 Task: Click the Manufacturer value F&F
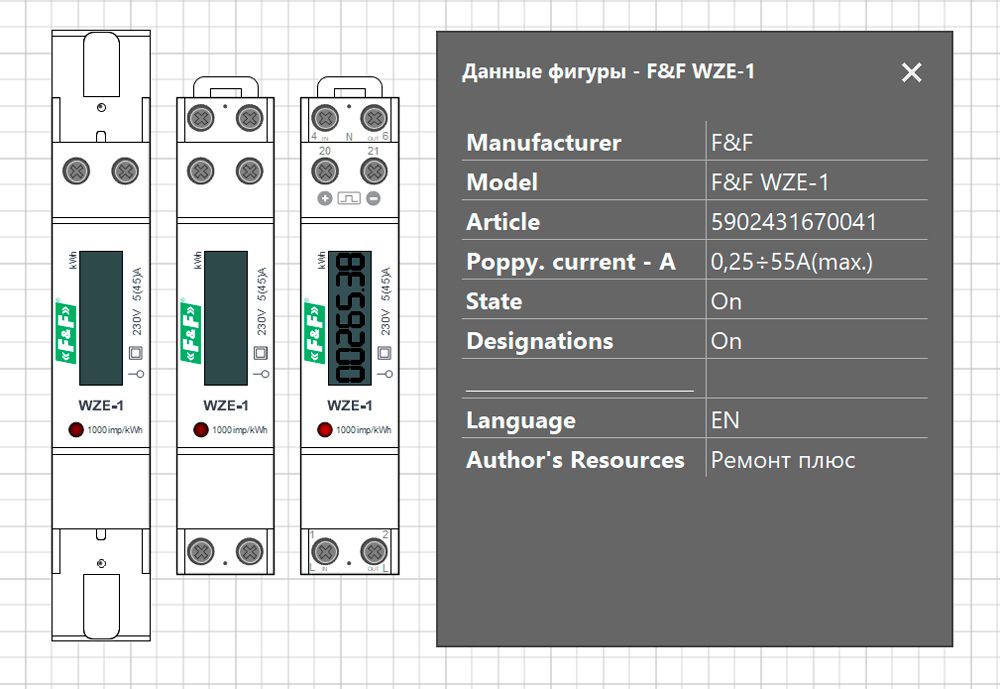(x=732, y=142)
